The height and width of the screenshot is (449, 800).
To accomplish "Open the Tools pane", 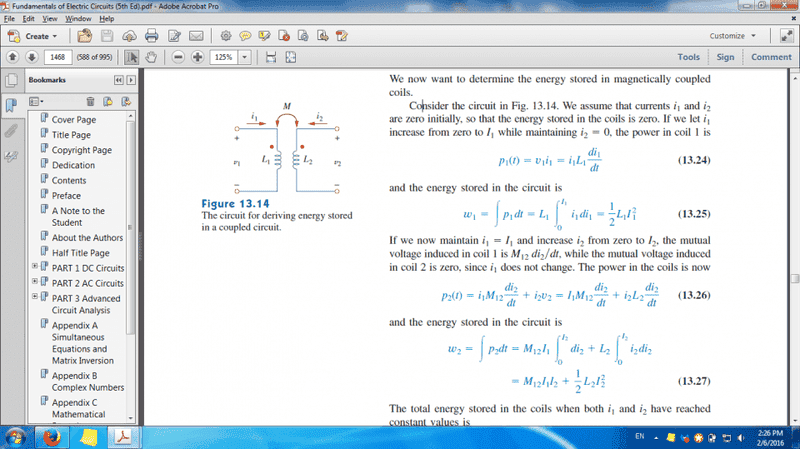I will 688,58.
